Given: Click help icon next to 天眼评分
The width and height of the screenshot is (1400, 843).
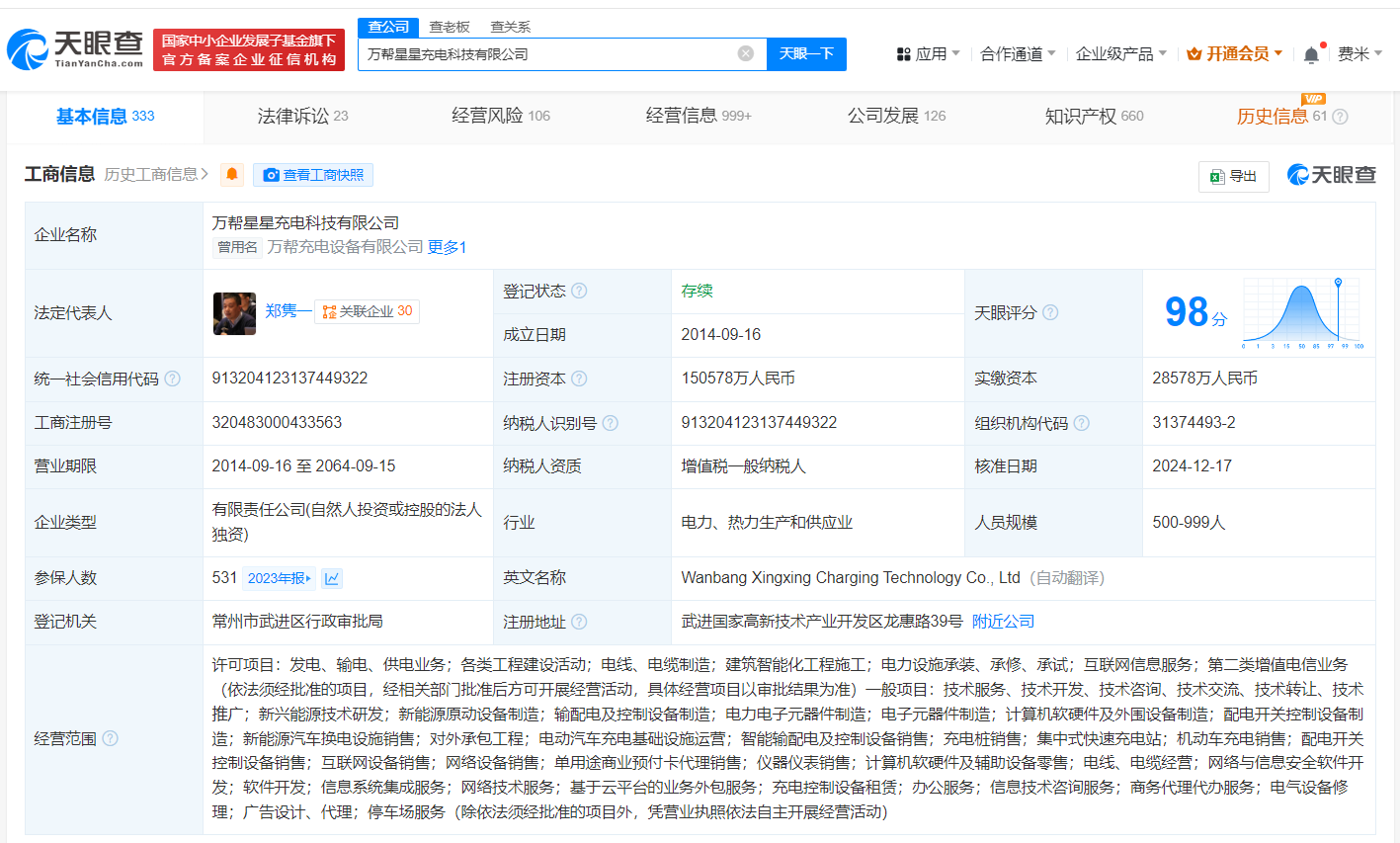Looking at the screenshot, I should pos(1050,312).
